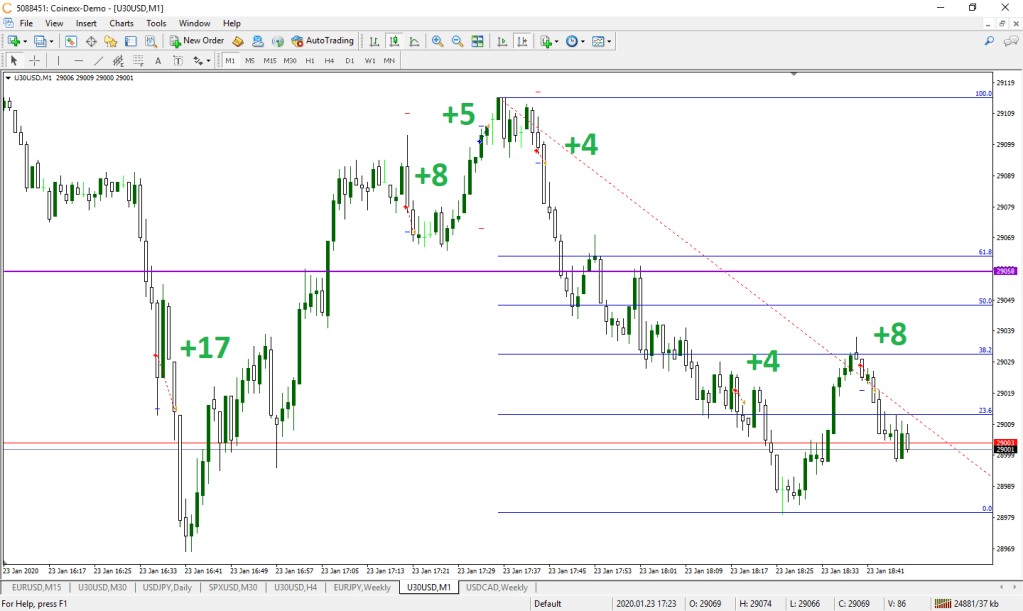Open the Insert menu
1023x611 pixels.
pyautogui.click(x=86, y=22)
